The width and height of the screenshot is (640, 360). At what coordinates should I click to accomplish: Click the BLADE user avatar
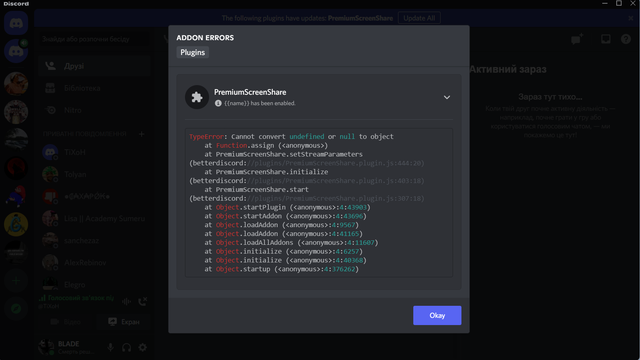[x=47, y=347]
